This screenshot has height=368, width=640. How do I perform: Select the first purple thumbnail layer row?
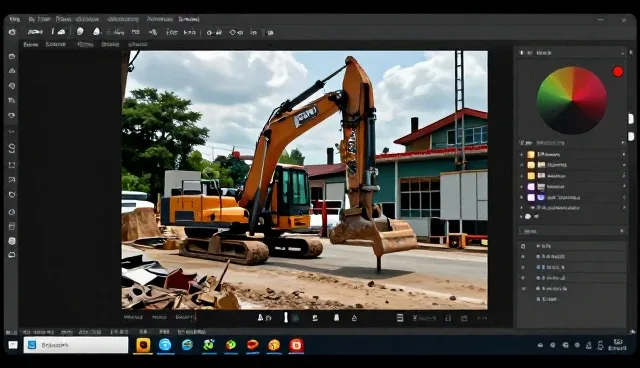pos(572,186)
